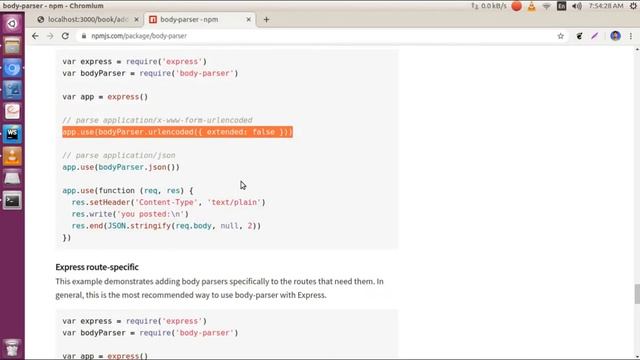Click the page vertical scrollbar thumb
This screenshot has width=640, height=360.
[x=637, y=294]
